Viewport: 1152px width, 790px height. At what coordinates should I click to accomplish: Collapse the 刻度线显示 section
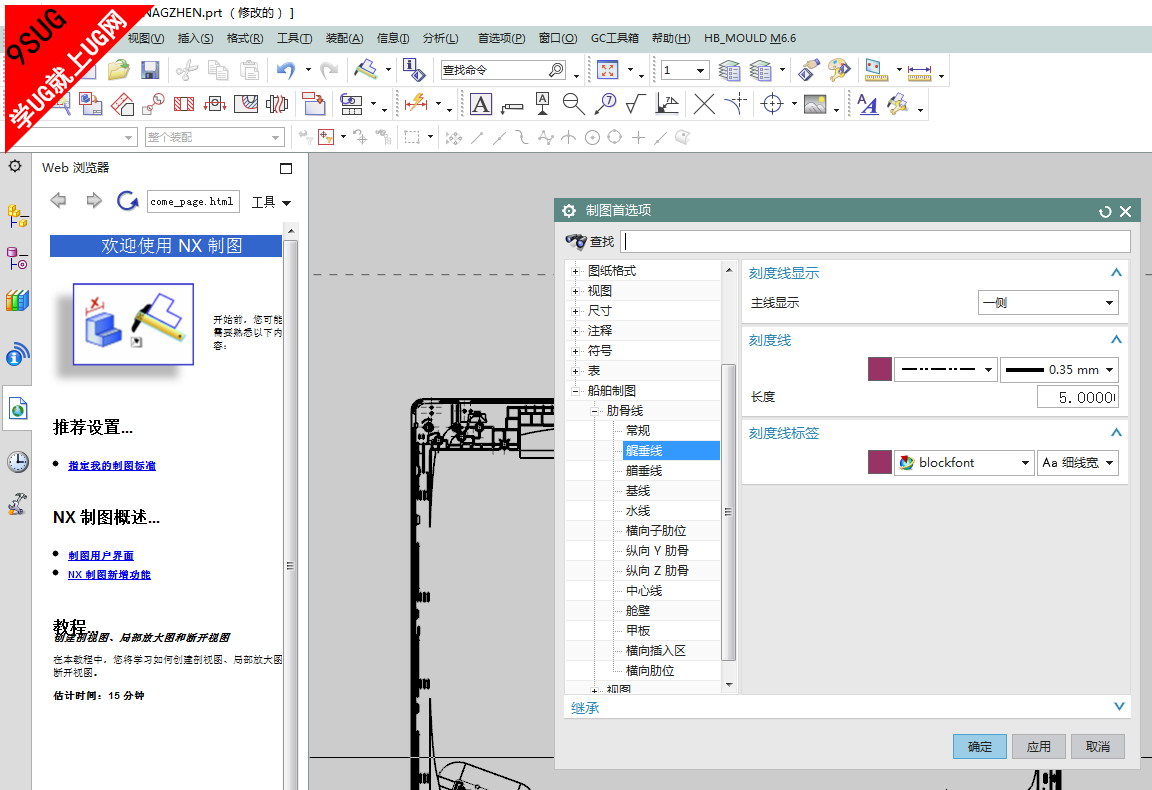[1116, 273]
